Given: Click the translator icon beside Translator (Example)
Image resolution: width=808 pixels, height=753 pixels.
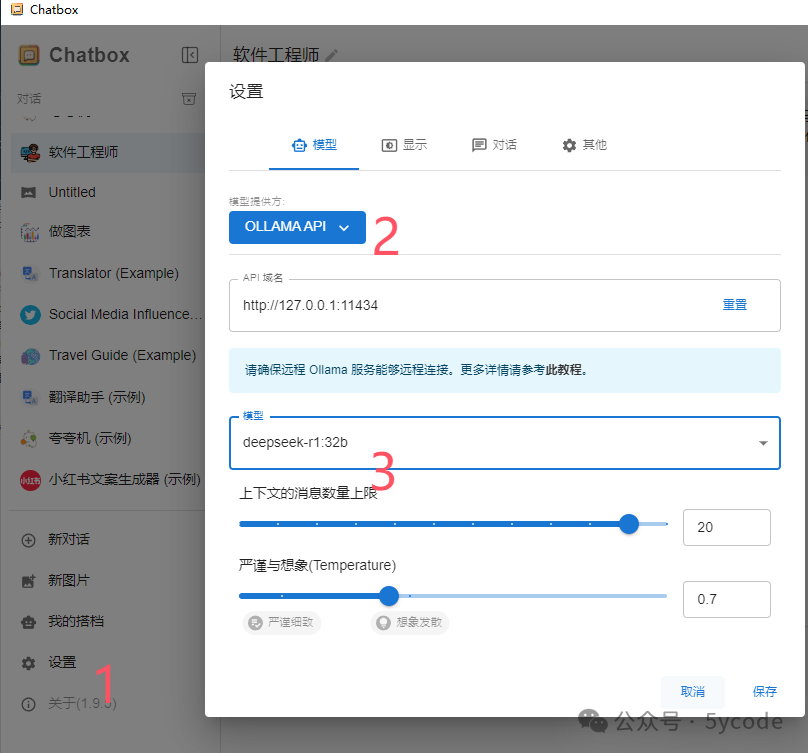Looking at the screenshot, I should pyautogui.click(x=30, y=274).
